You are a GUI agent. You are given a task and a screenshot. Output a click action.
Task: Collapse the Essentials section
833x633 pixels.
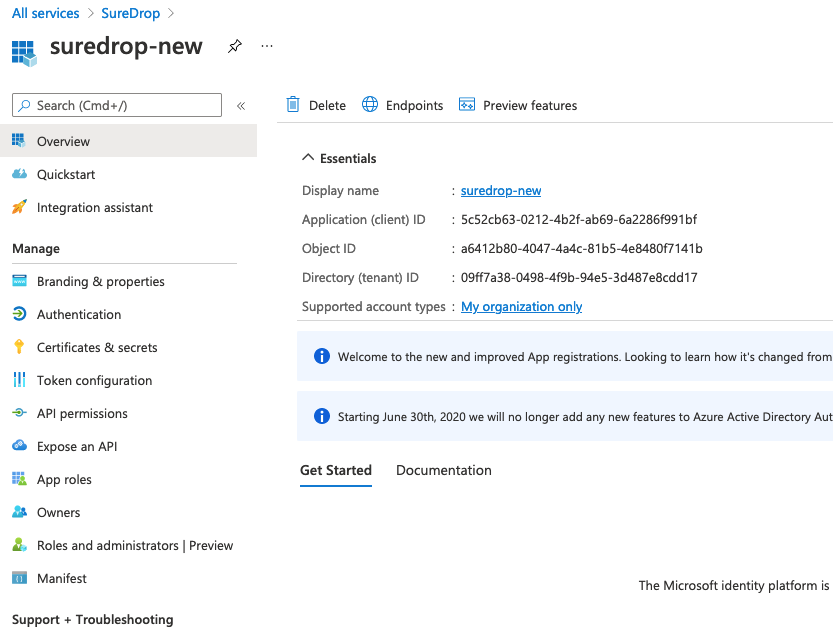click(x=308, y=158)
